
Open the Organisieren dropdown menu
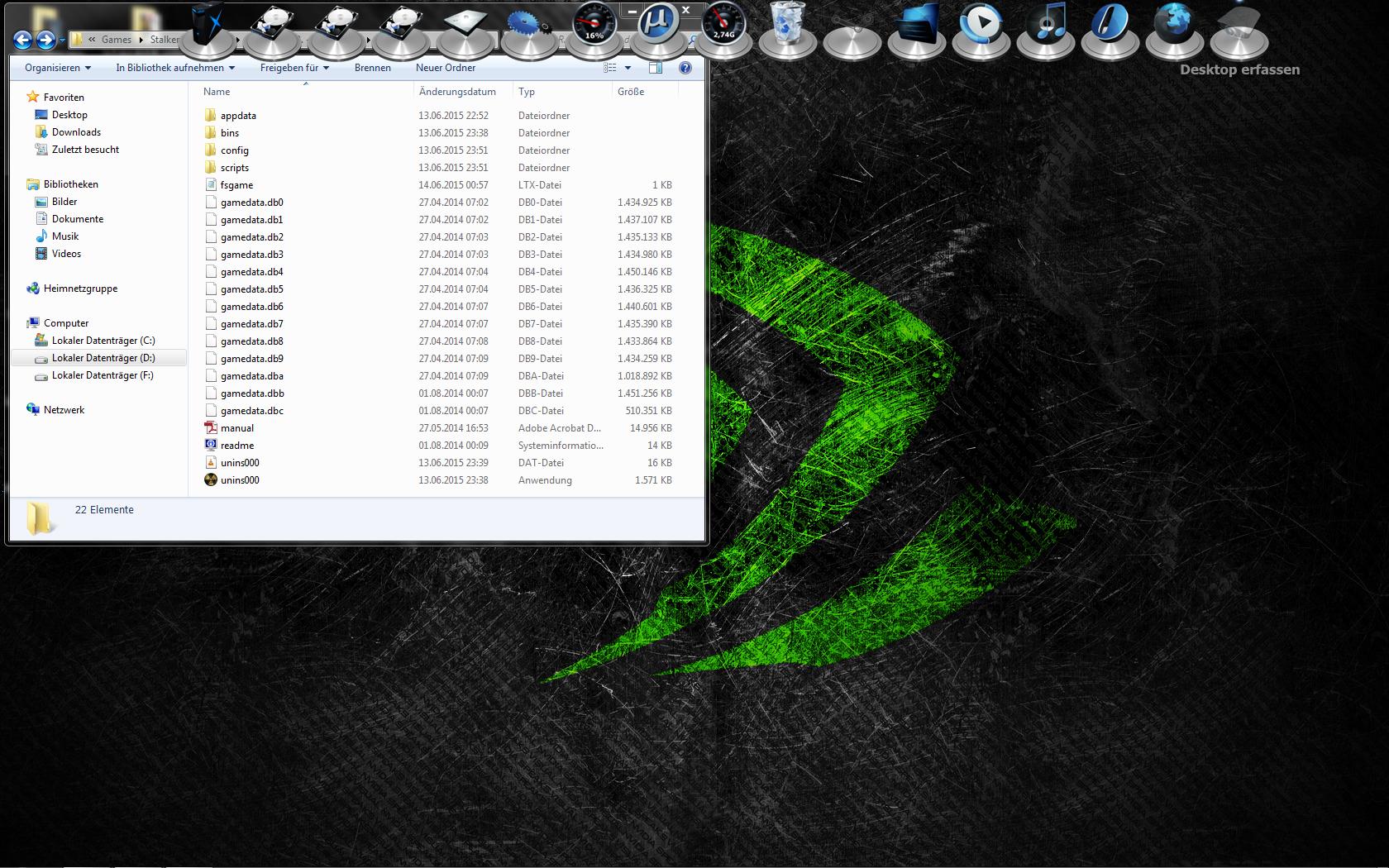click(58, 68)
